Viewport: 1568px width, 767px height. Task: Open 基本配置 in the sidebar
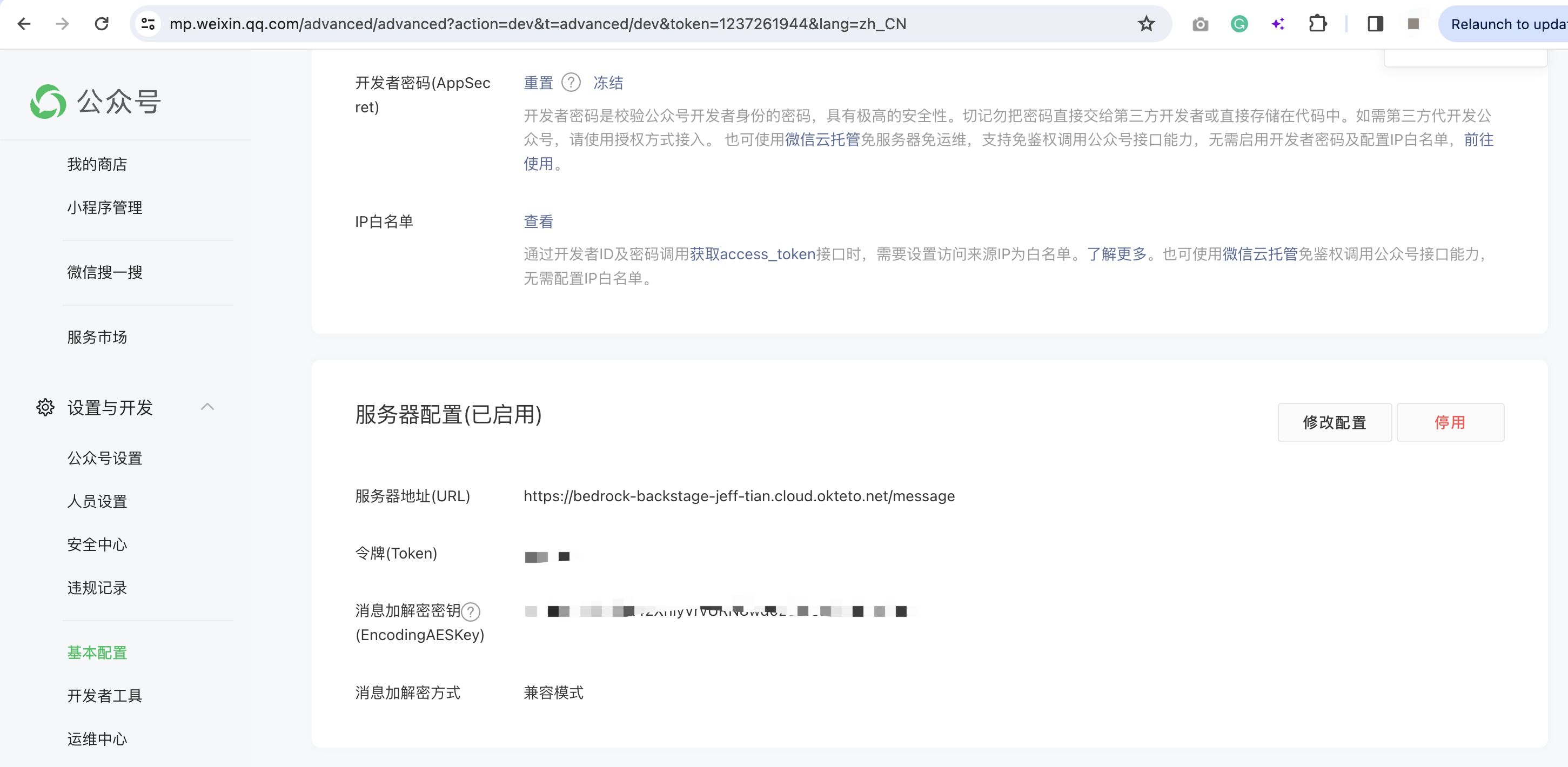click(x=97, y=652)
